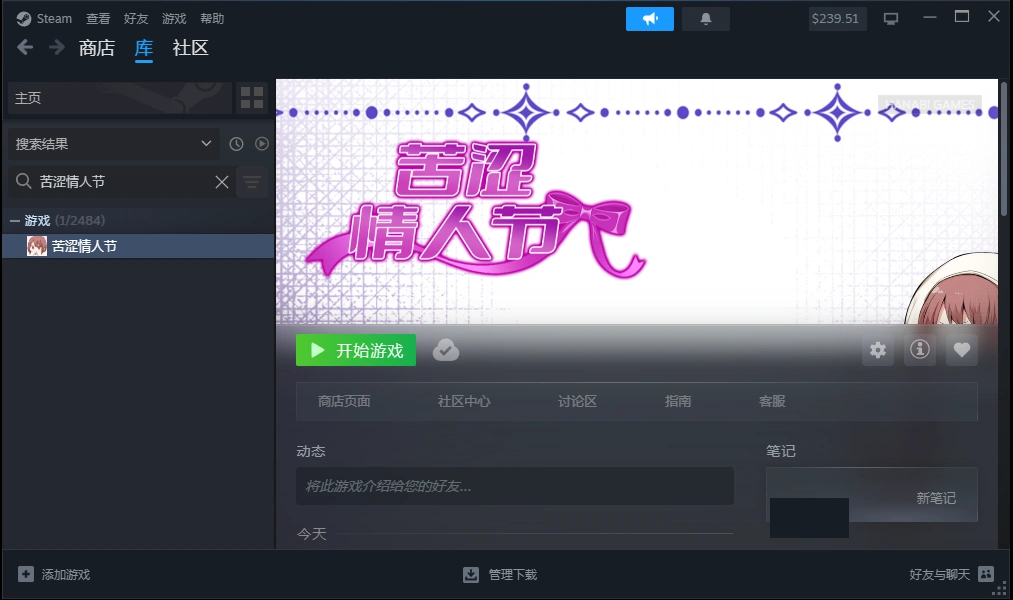Viewport: 1013px width, 600px height.
Task: Expand the 搜索结果 dropdown
Action: (114, 143)
